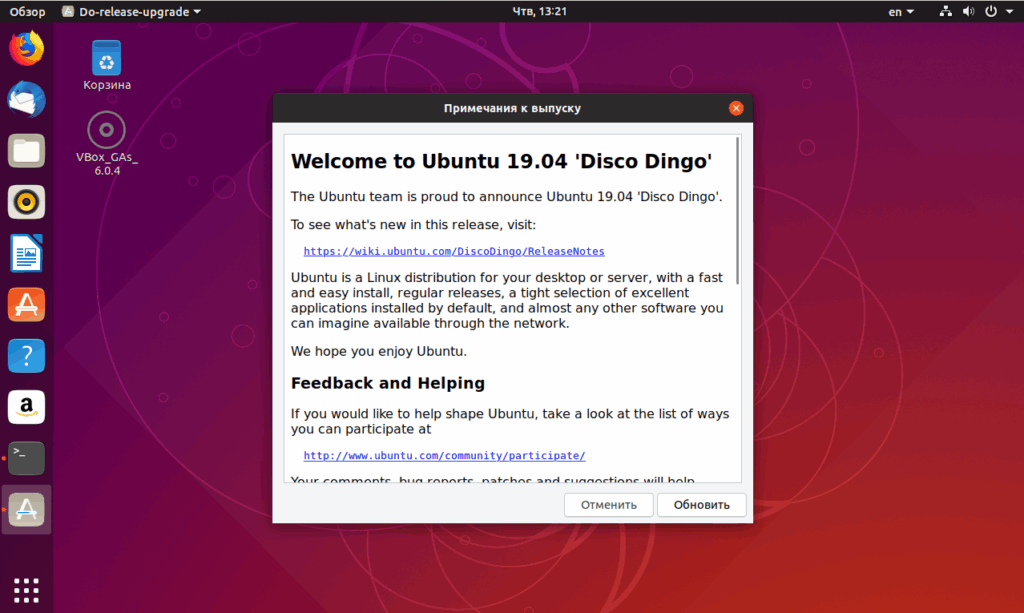Open the en keyboard layout dropdown
The image size is (1024, 613).
coord(901,12)
